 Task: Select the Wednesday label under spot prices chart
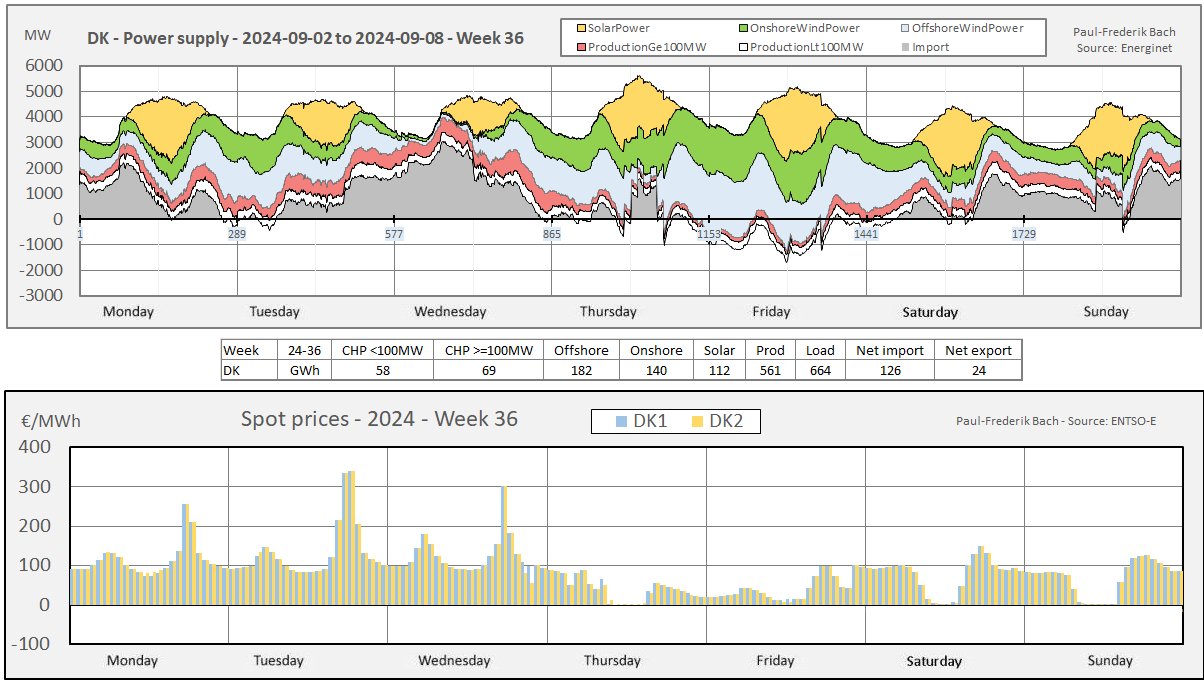coord(454,661)
